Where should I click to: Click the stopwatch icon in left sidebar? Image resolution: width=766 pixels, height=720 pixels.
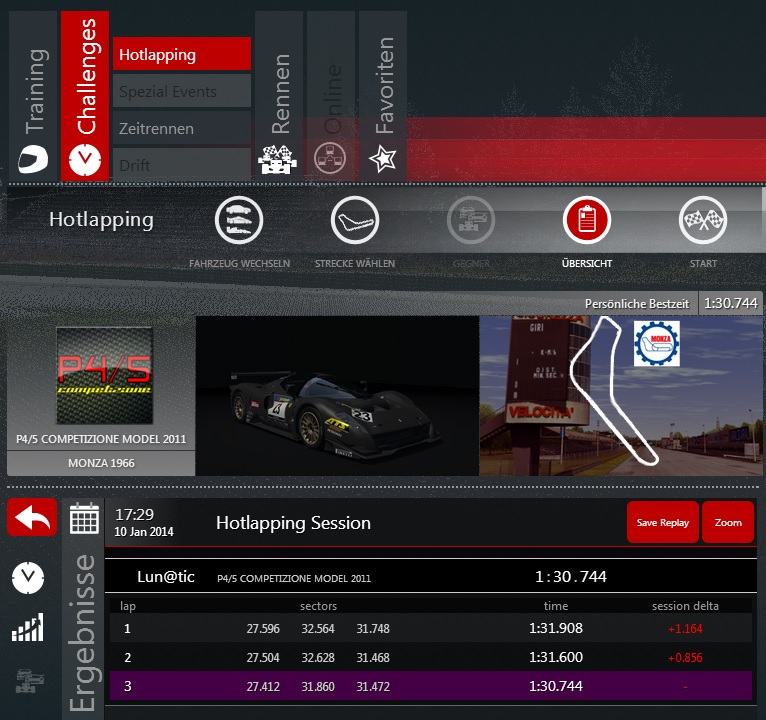tap(28, 578)
